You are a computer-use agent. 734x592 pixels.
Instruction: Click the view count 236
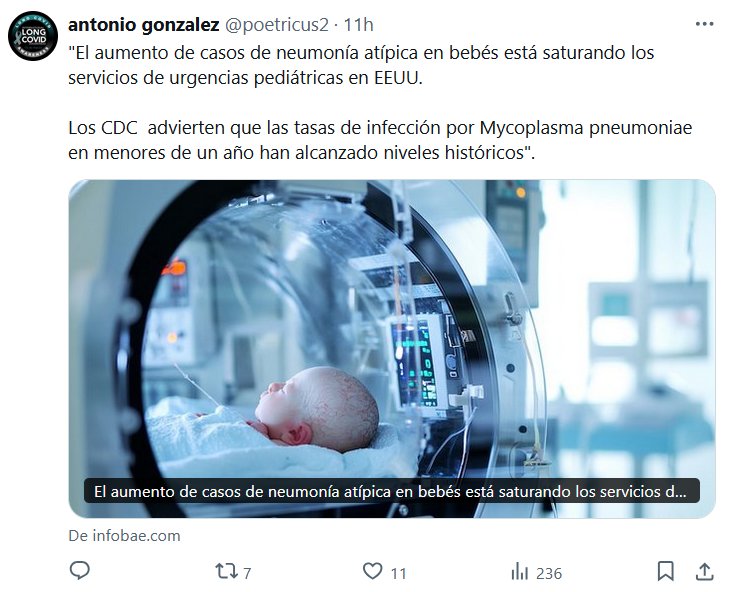pyautogui.click(x=549, y=573)
